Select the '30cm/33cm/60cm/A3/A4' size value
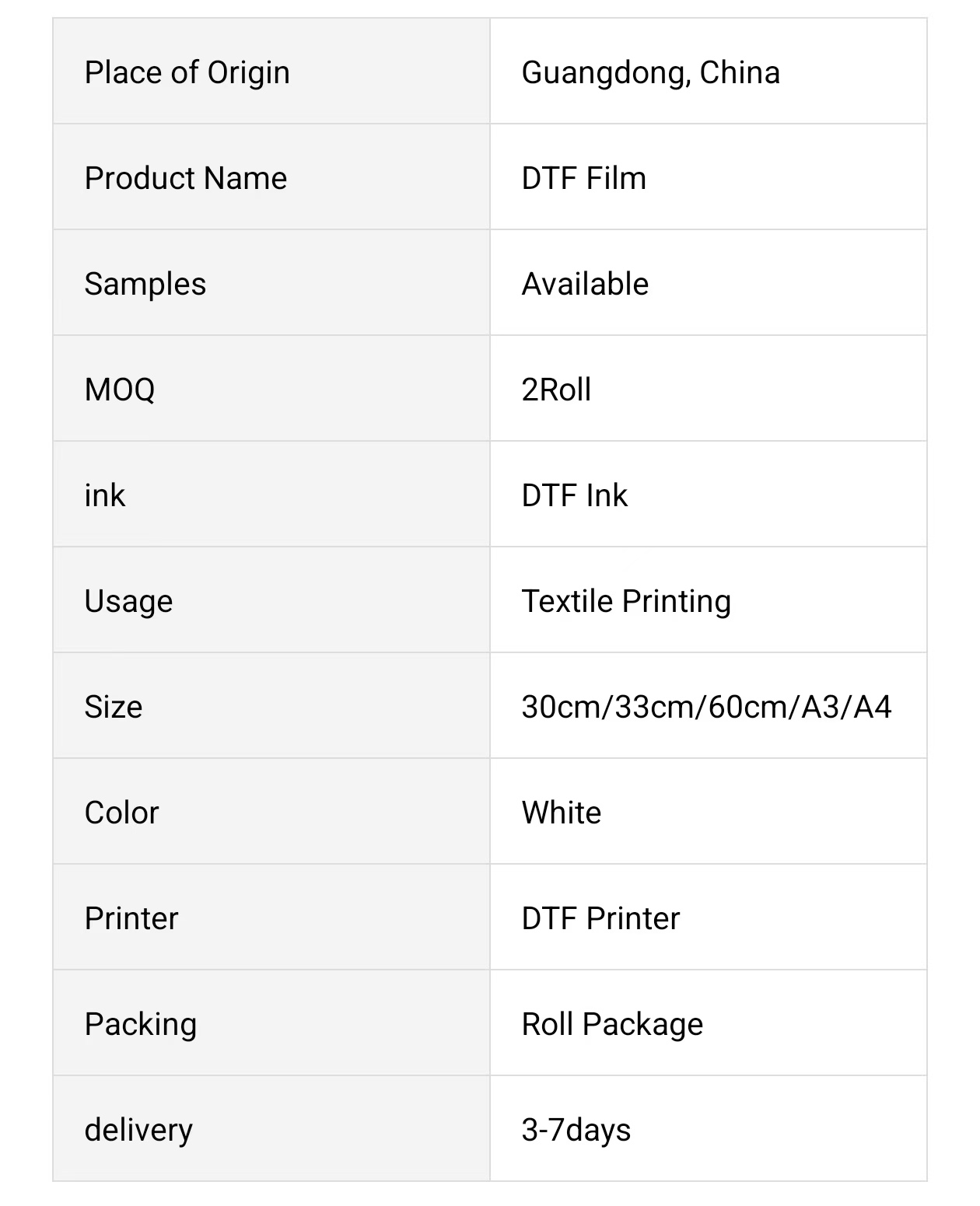Screen dimensions: 980x1206 point(706,707)
